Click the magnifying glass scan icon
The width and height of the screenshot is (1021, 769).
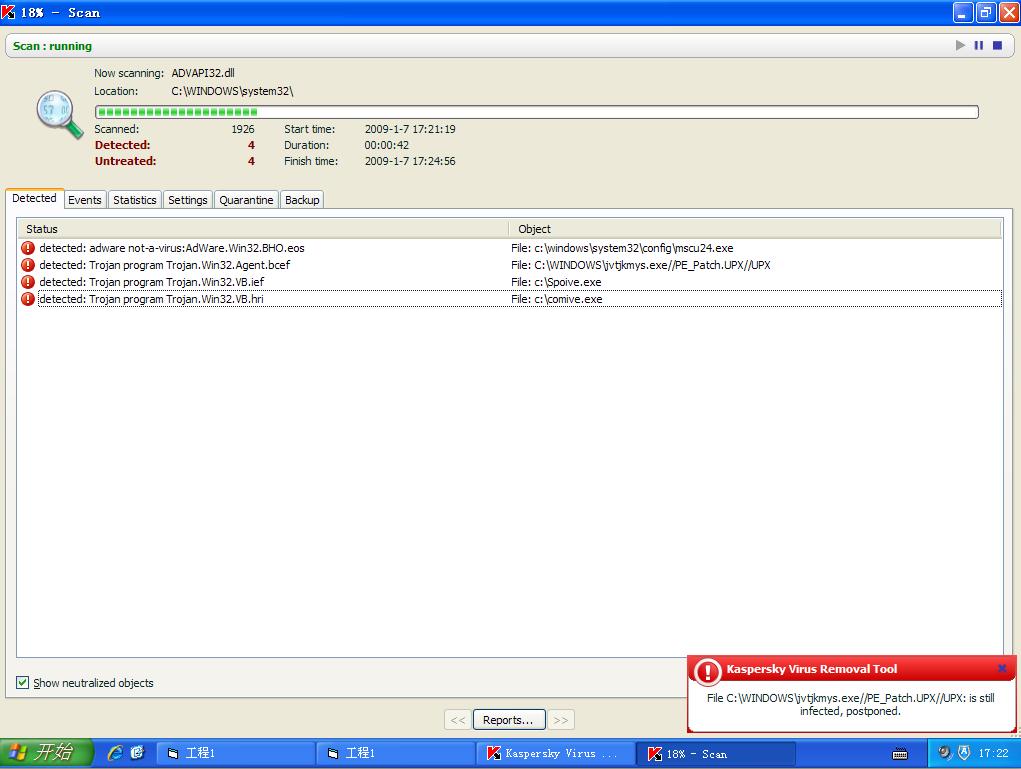(59, 114)
